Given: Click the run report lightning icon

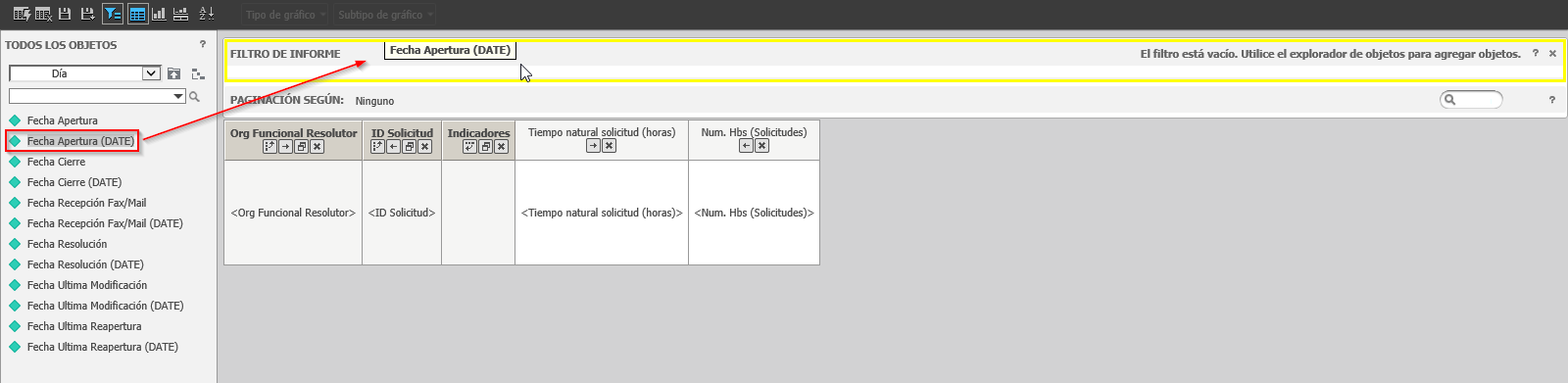Looking at the screenshot, I should (22, 14).
